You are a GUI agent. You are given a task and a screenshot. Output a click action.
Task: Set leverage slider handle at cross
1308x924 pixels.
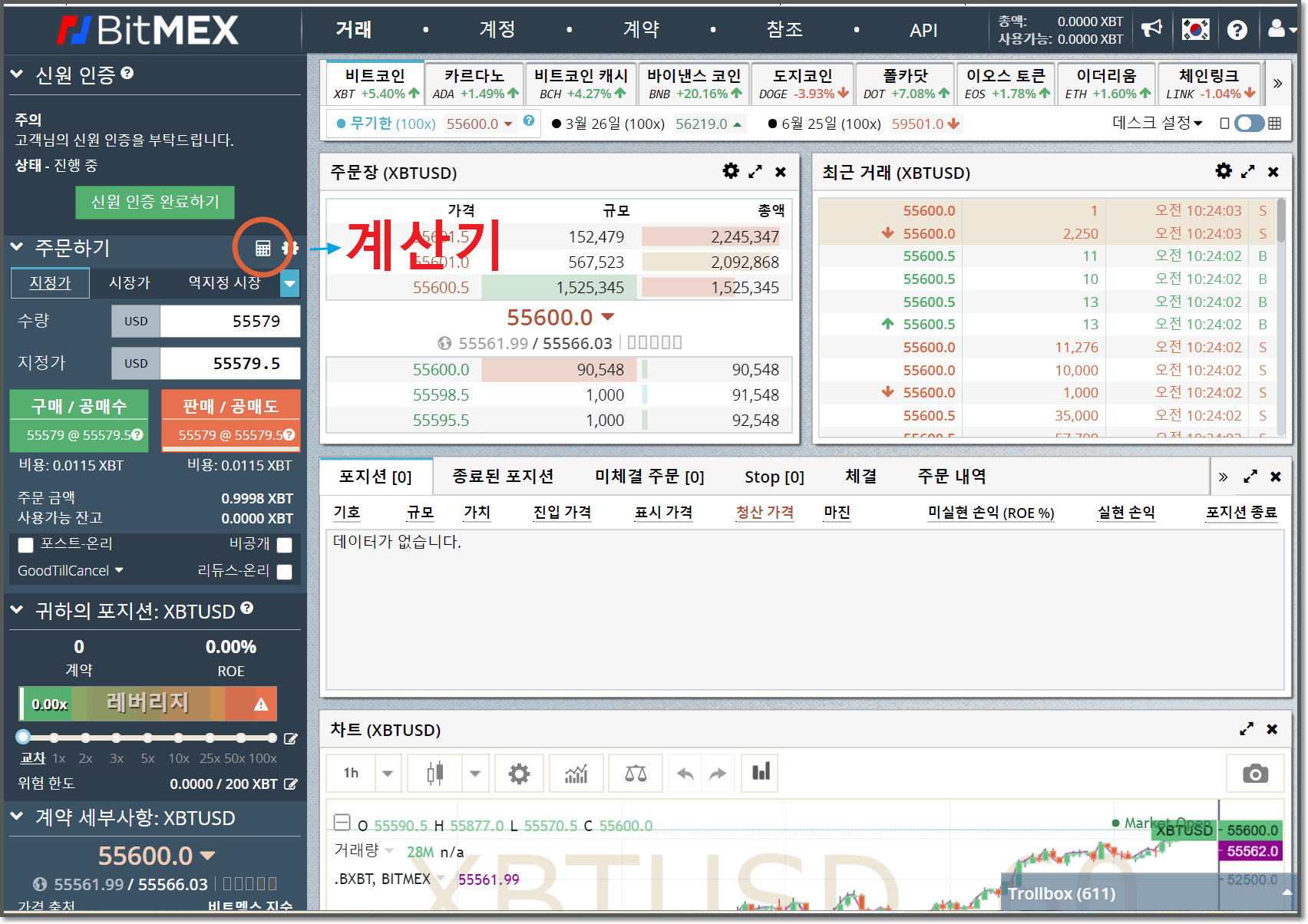pos(23,738)
